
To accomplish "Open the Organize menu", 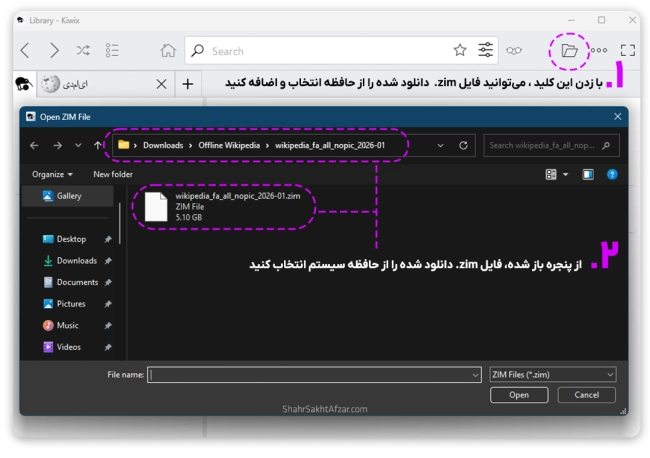I will 52,174.
